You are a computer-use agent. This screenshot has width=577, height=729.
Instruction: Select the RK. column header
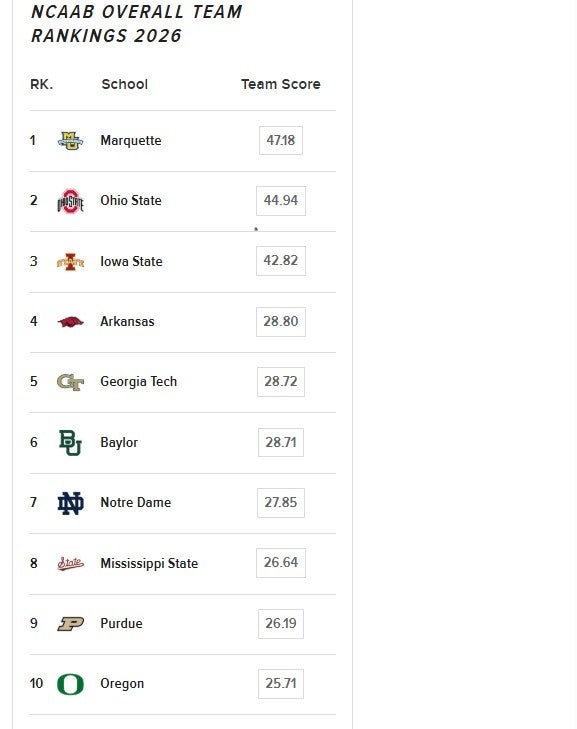(42, 84)
